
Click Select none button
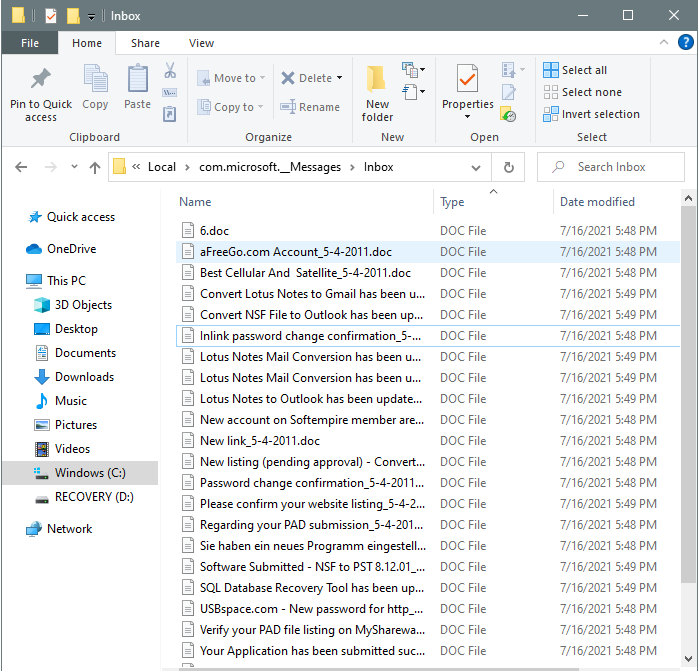coord(582,92)
